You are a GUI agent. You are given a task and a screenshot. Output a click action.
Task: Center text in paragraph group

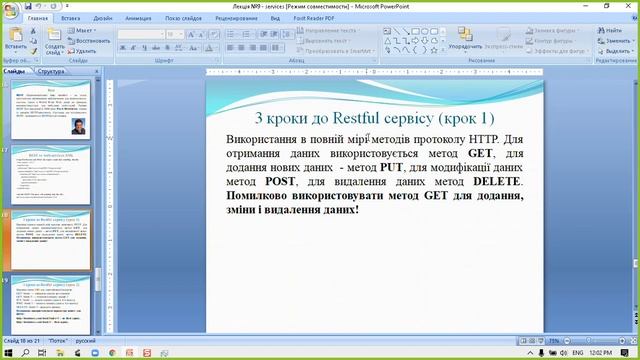pyautogui.click(x=241, y=48)
